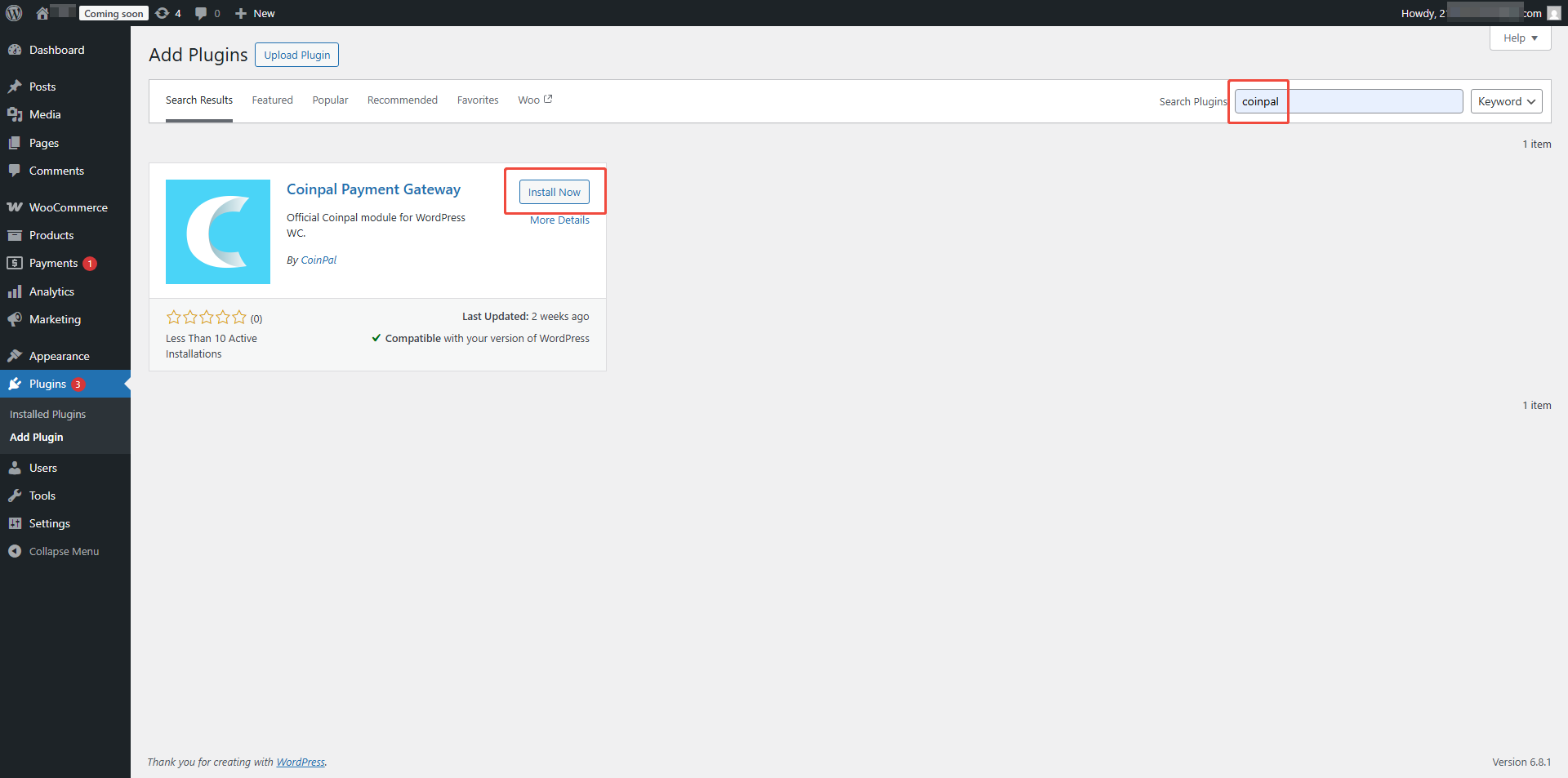Click 'Last Updated: 2 weeks ago' text

(x=525, y=317)
